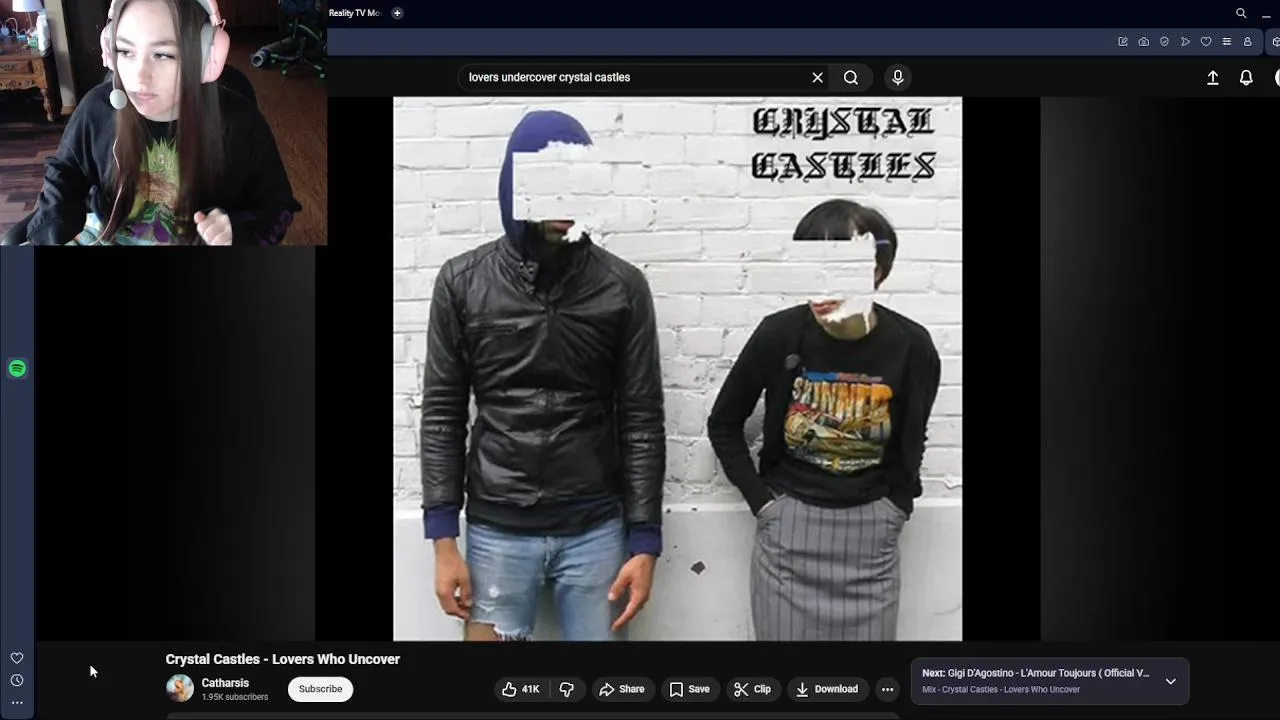Screen dimensions: 1280x720
Task: Take a snapshot with camera icon
Action: (1144, 42)
